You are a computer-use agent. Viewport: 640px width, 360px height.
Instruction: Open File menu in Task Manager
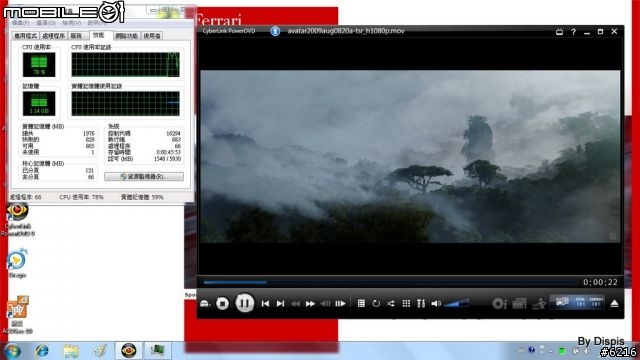pos(20,23)
